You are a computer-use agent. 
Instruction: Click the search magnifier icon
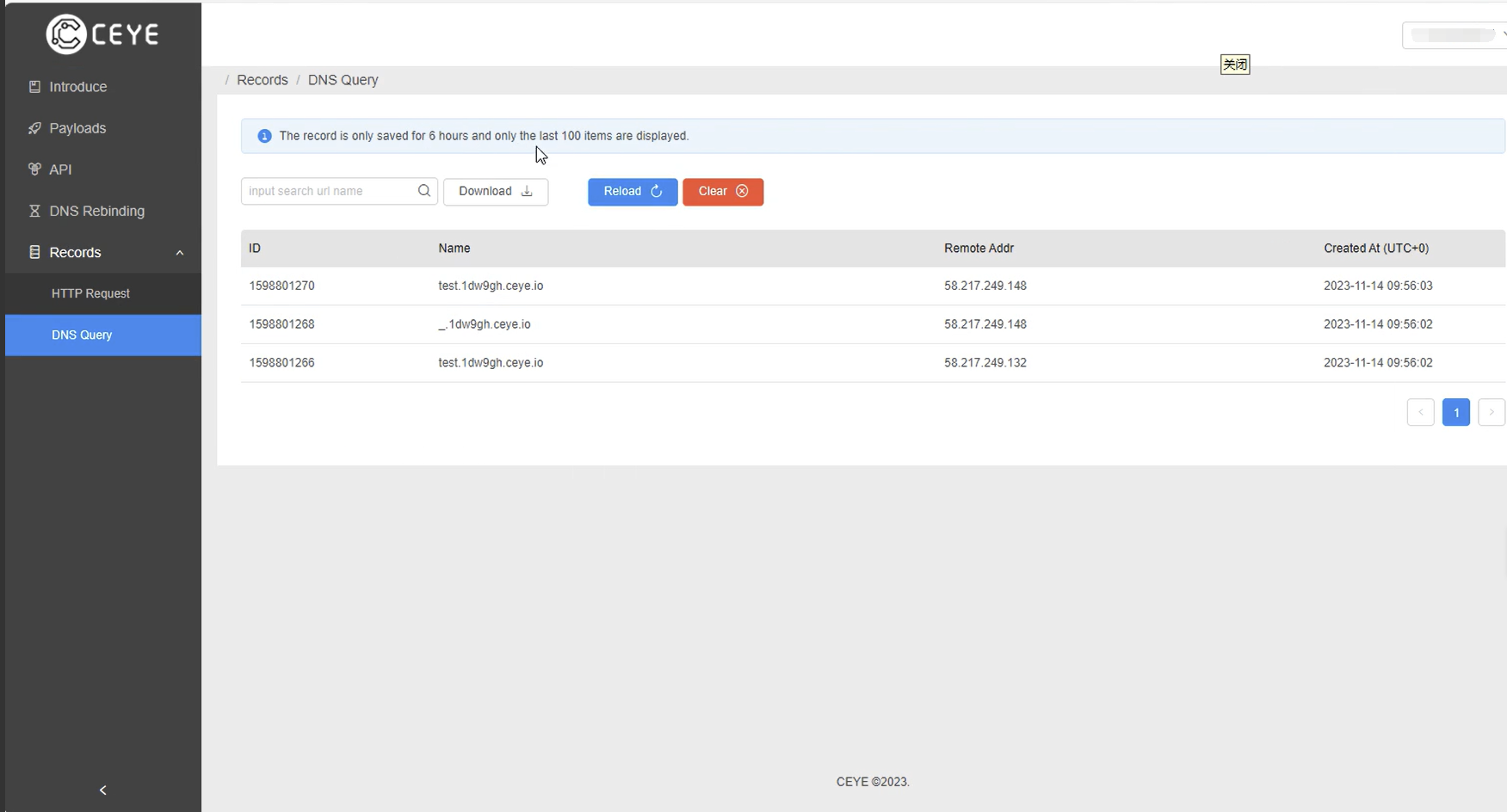point(424,191)
